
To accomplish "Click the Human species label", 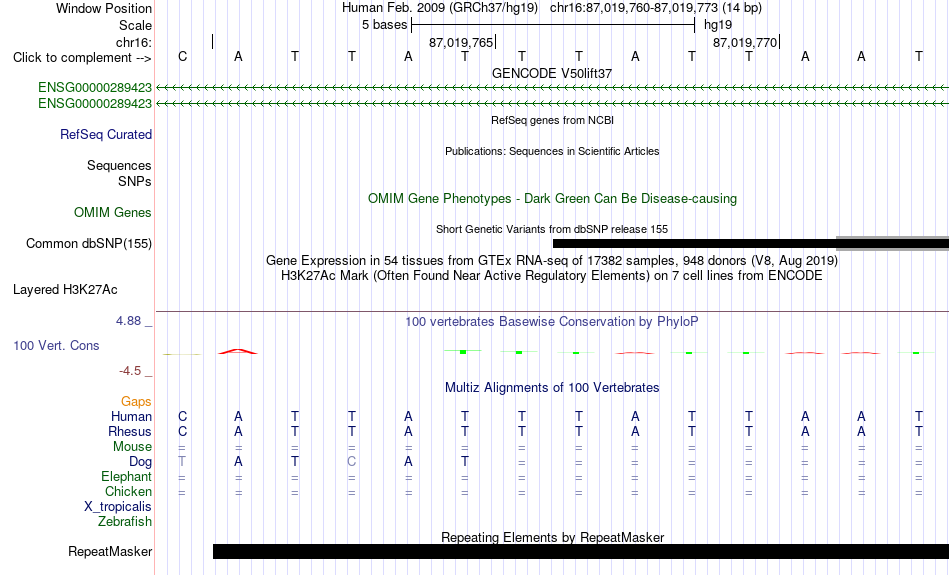I will click(131, 416).
